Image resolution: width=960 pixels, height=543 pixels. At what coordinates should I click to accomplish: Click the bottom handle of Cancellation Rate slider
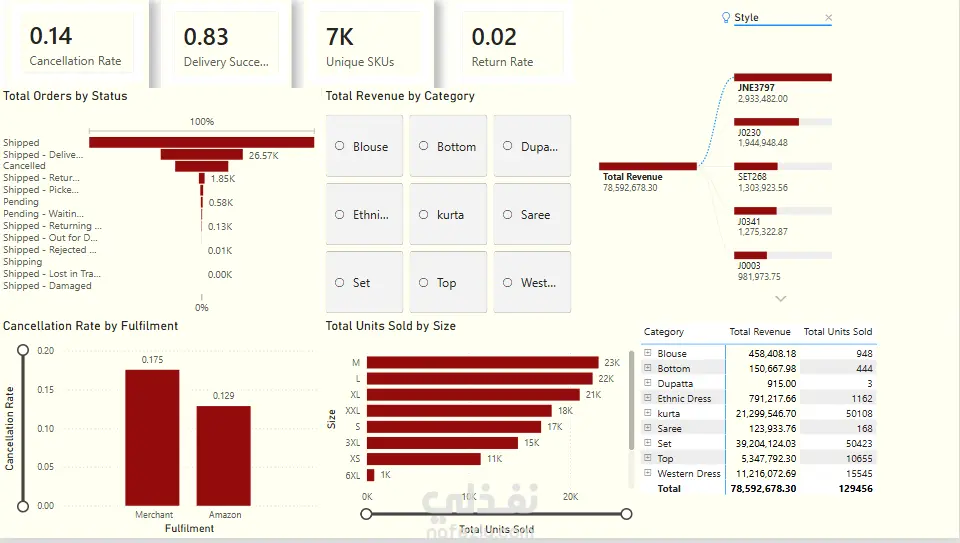[x=23, y=506]
